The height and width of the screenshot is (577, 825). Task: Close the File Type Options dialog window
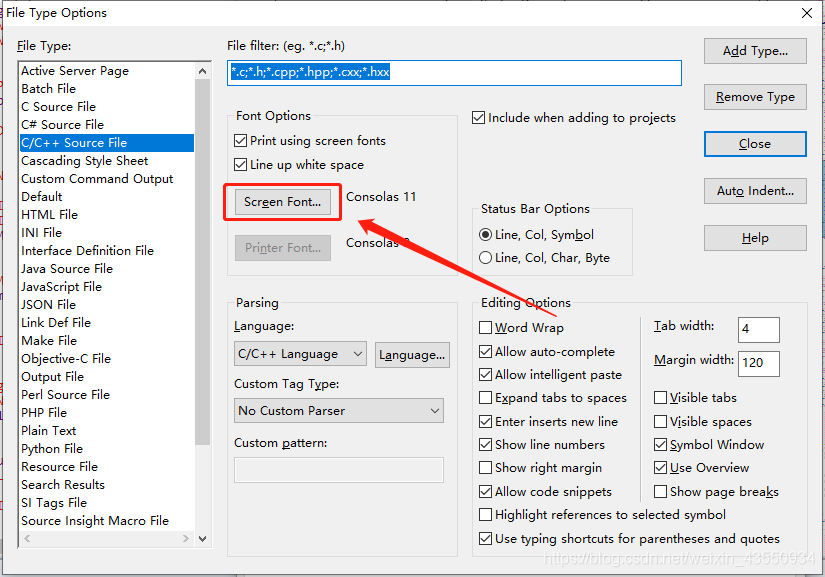(x=806, y=13)
